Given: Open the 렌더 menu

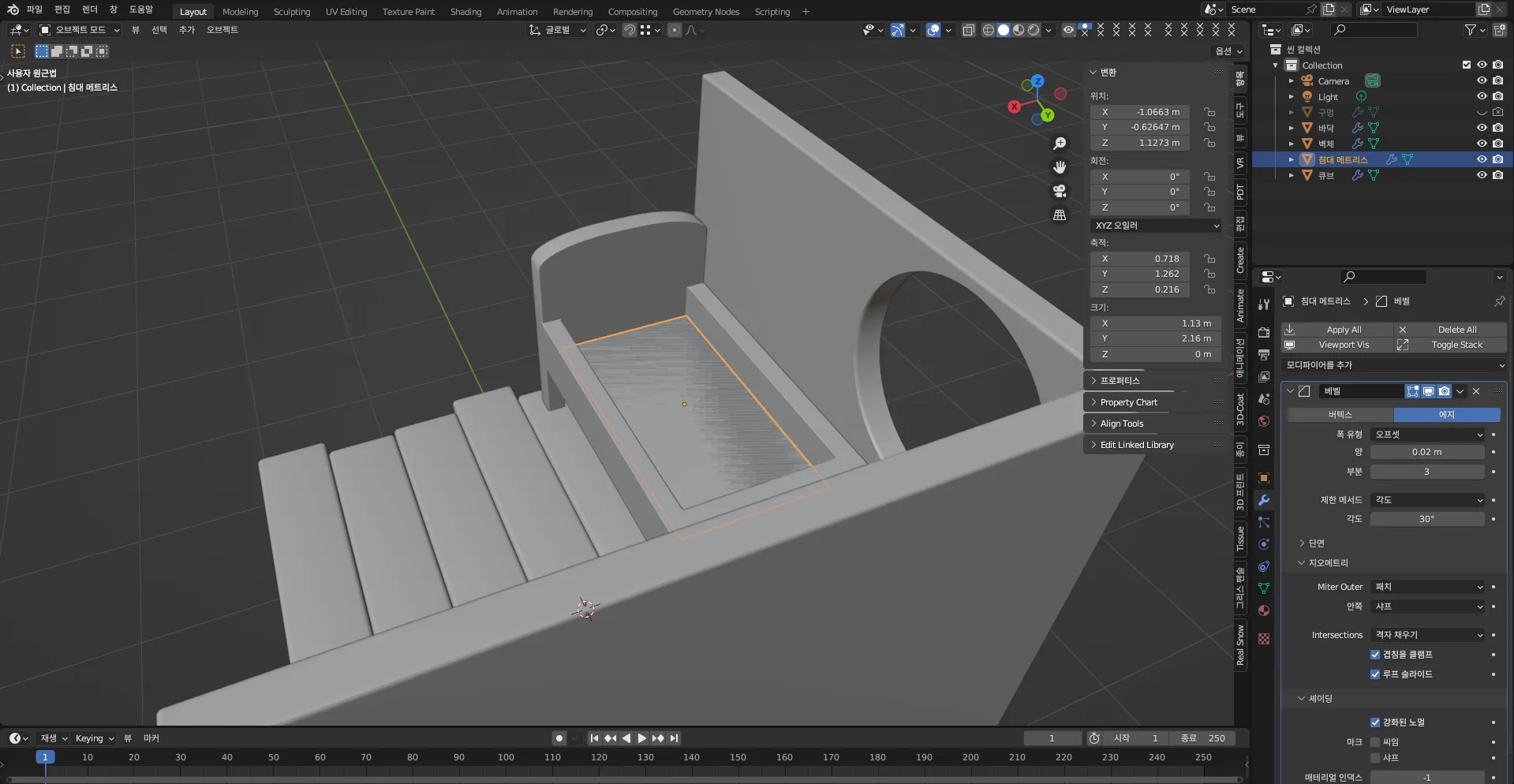Looking at the screenshot, I should tap(90, 9).
